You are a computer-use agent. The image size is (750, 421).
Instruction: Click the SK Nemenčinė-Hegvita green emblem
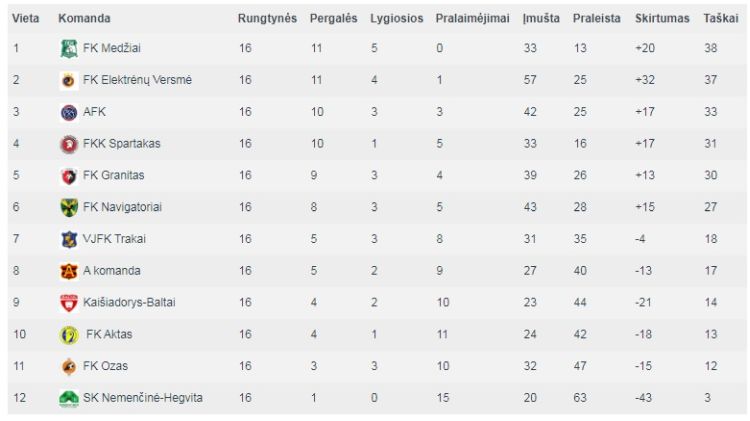pos(69,398)
